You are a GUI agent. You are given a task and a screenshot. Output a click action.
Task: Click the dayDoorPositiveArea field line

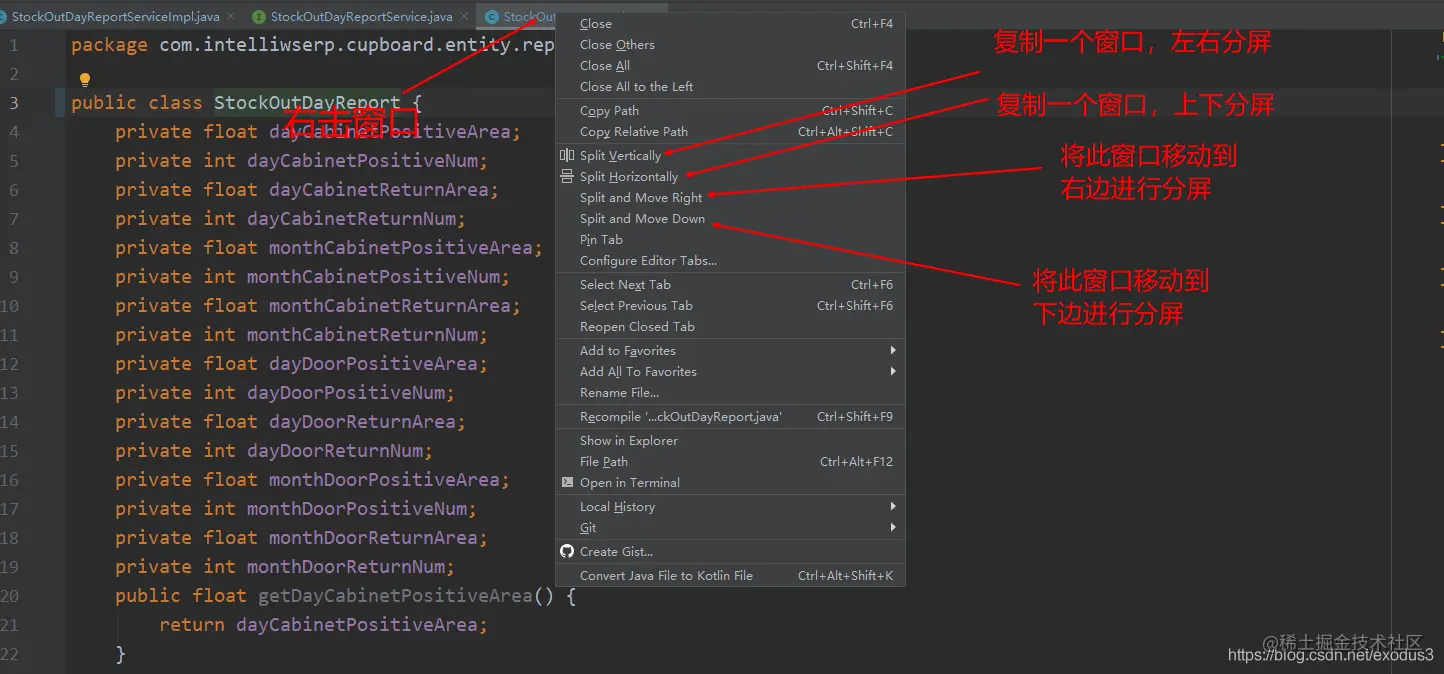[x=301, y=364]
